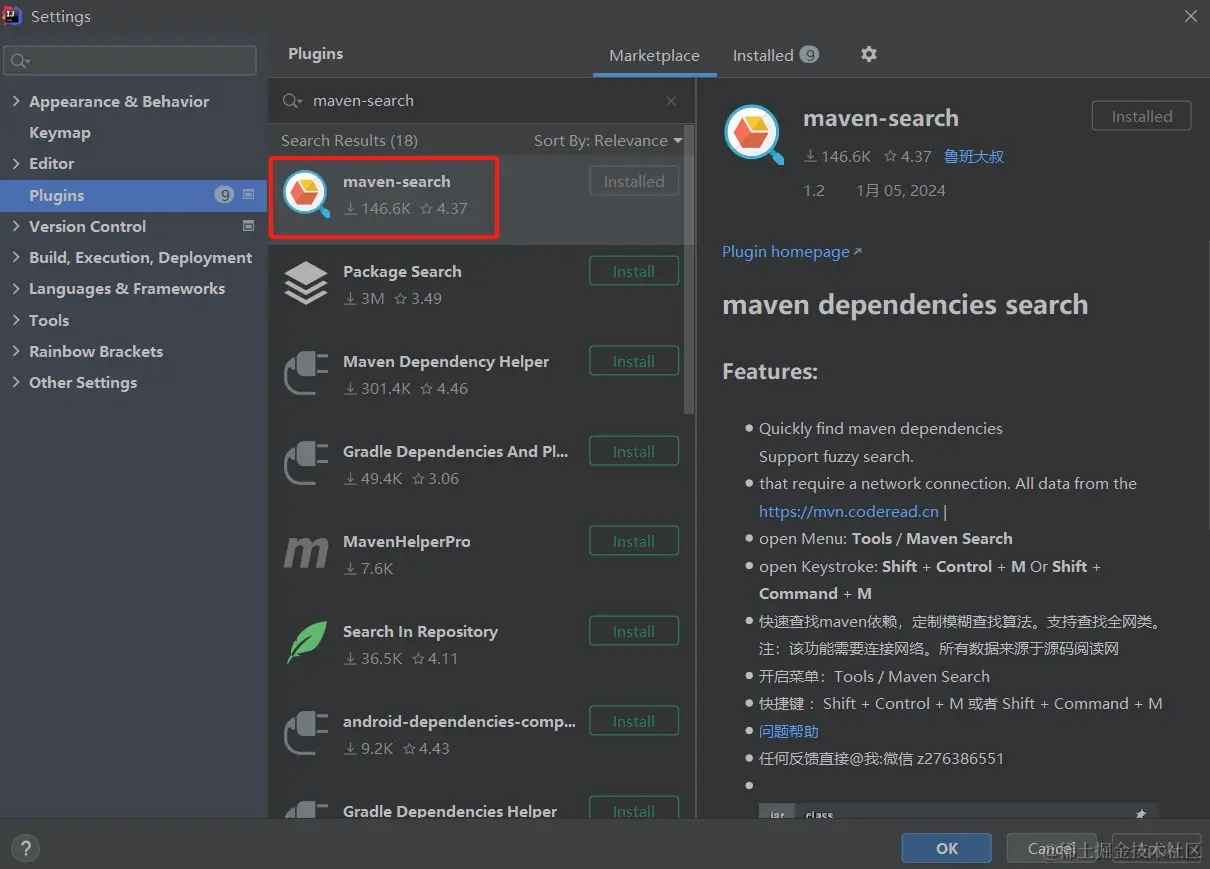Screen dimensions: 1210x869
Task: Click the project-level icon beside Version Control
Action: click(x=249, y=226)
